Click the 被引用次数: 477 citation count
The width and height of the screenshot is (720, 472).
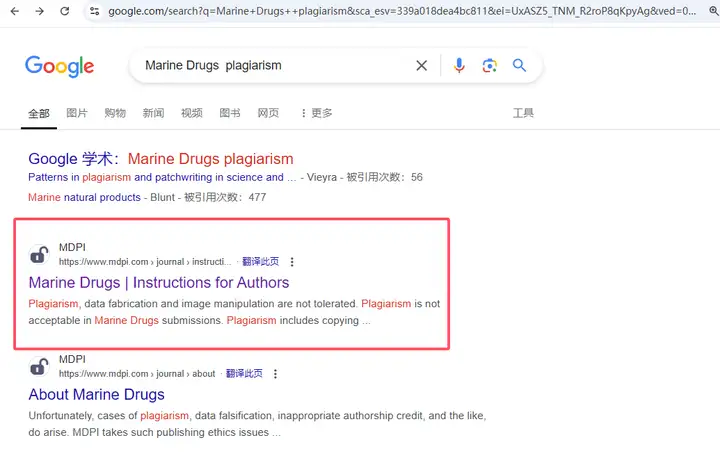[225, 197]
